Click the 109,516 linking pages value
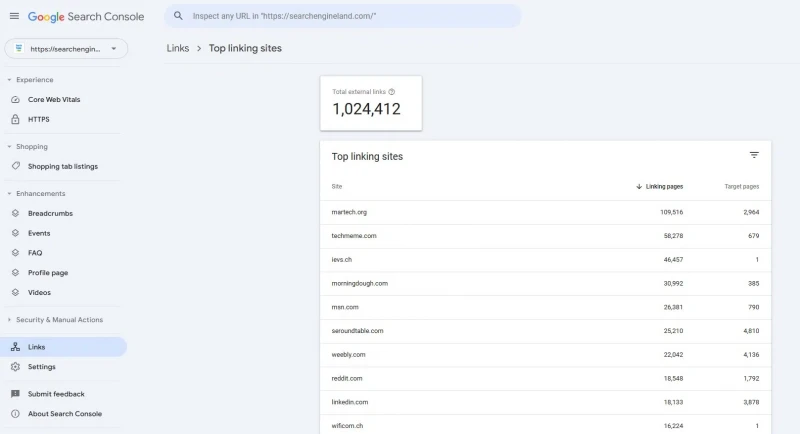 coord(671,212)
